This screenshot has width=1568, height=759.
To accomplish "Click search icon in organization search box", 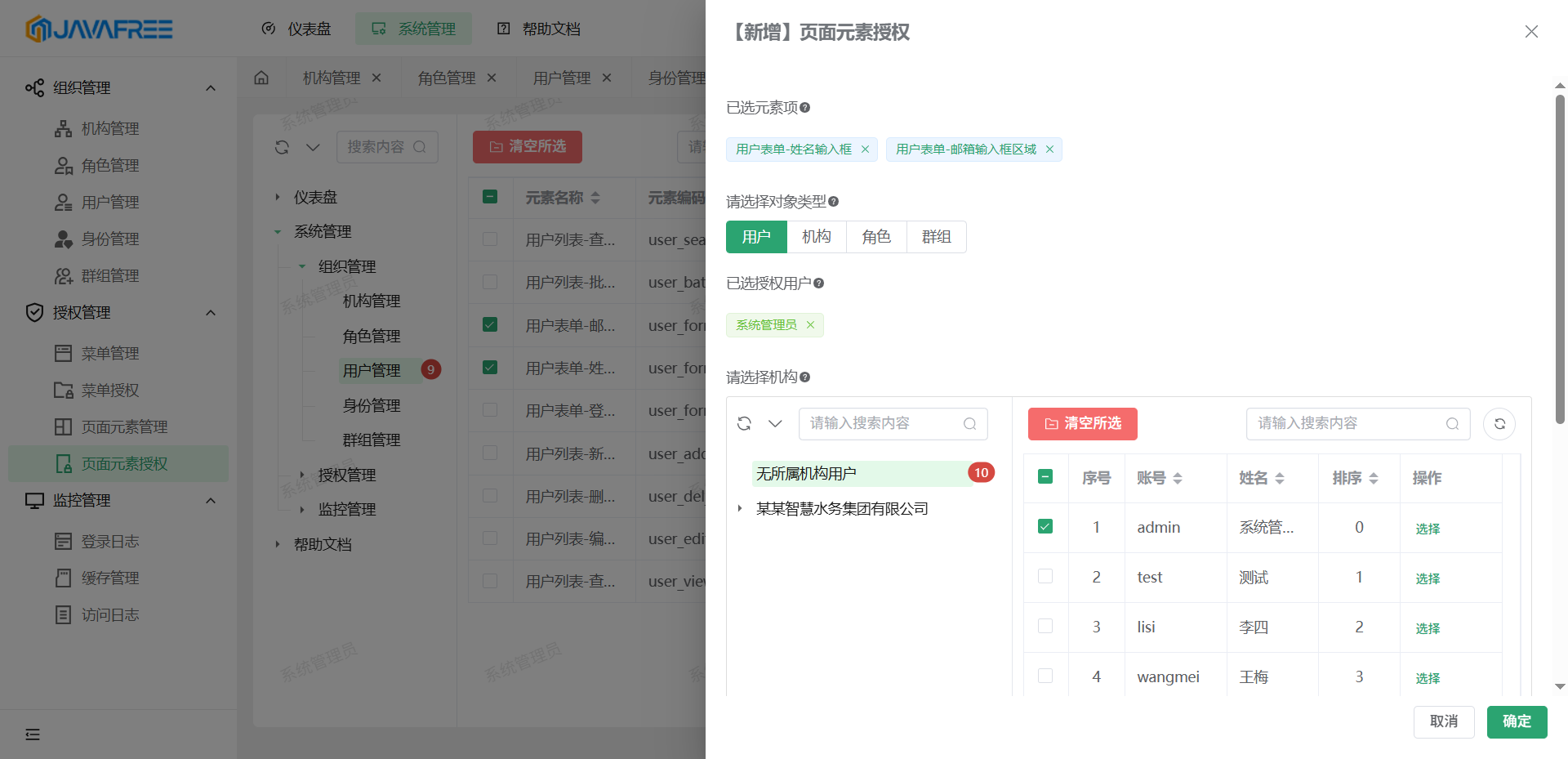I will click(x=969, y=424).
